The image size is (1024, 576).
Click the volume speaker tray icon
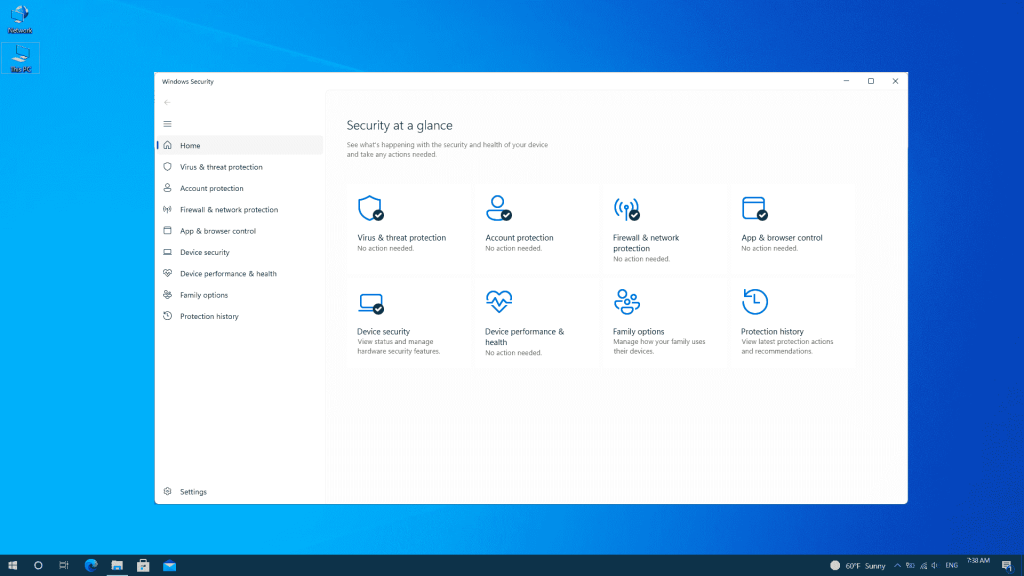coord(935,566)
